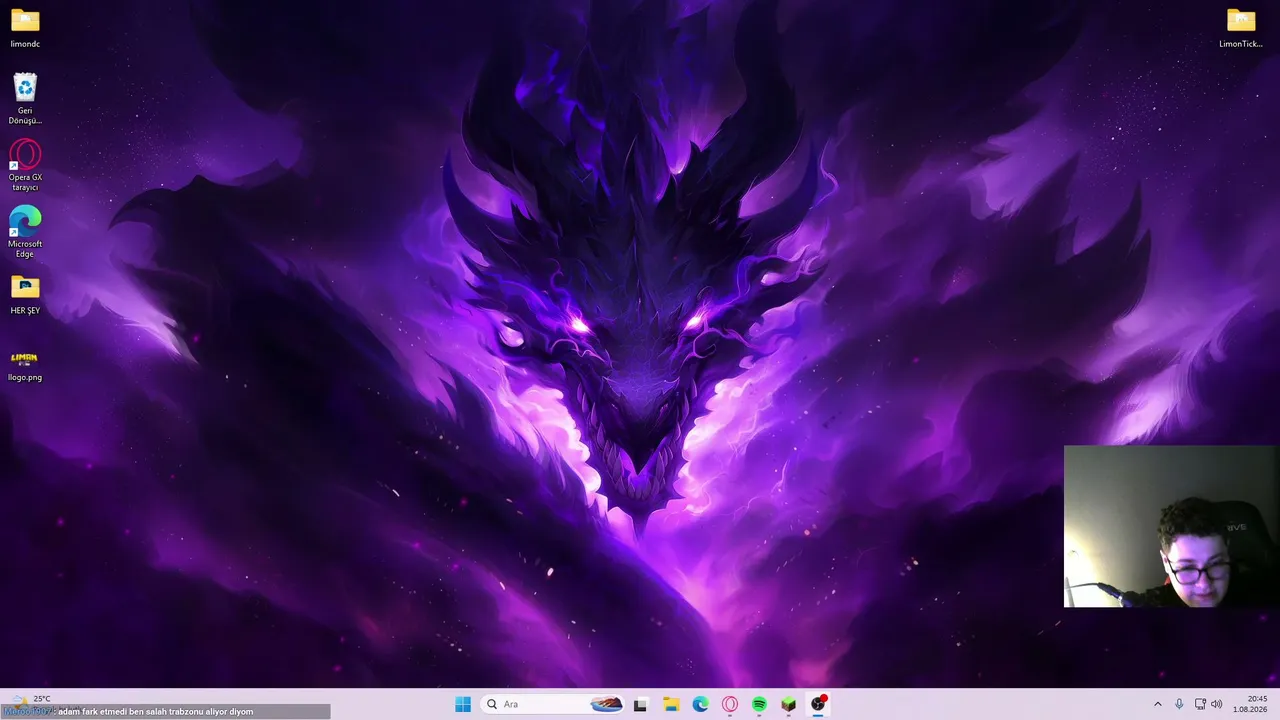Image resolution: width=1280 pixels, height=720 pixels.
Task: Click the search highlight image in the Ara box
Action: 606,704
